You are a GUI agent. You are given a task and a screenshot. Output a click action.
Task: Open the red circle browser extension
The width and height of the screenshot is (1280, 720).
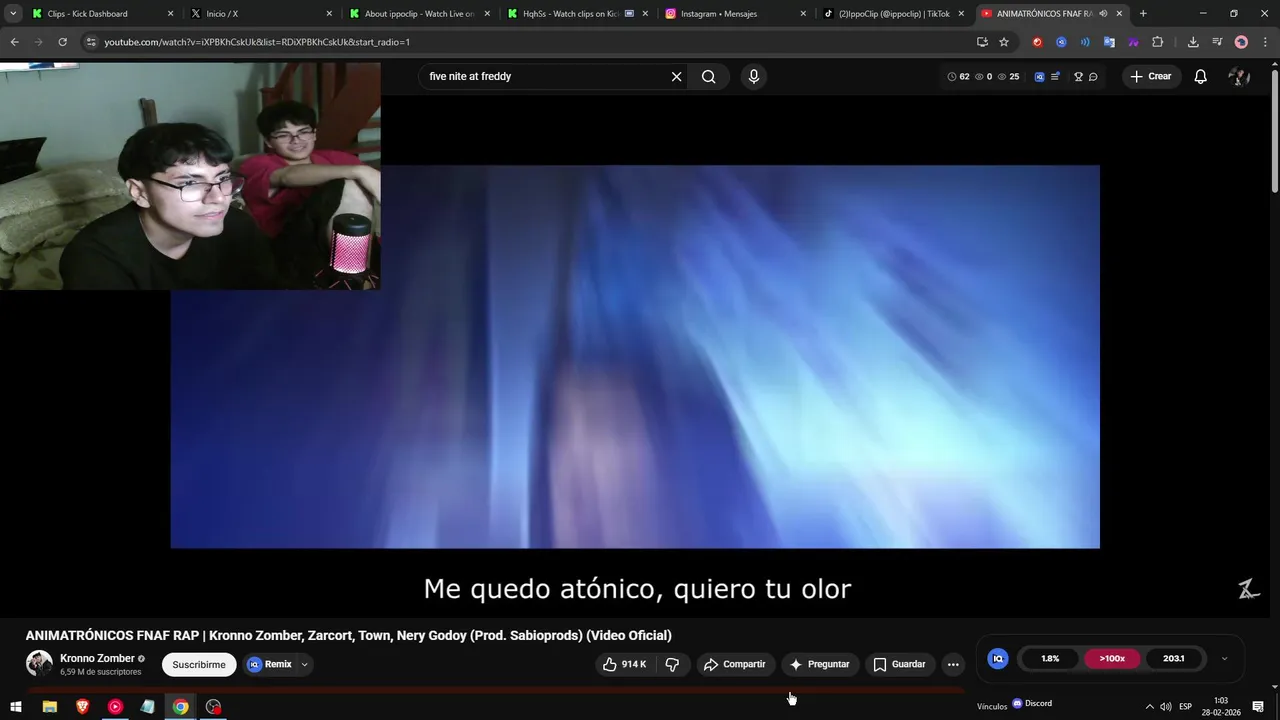click(x=1037, y=42)
